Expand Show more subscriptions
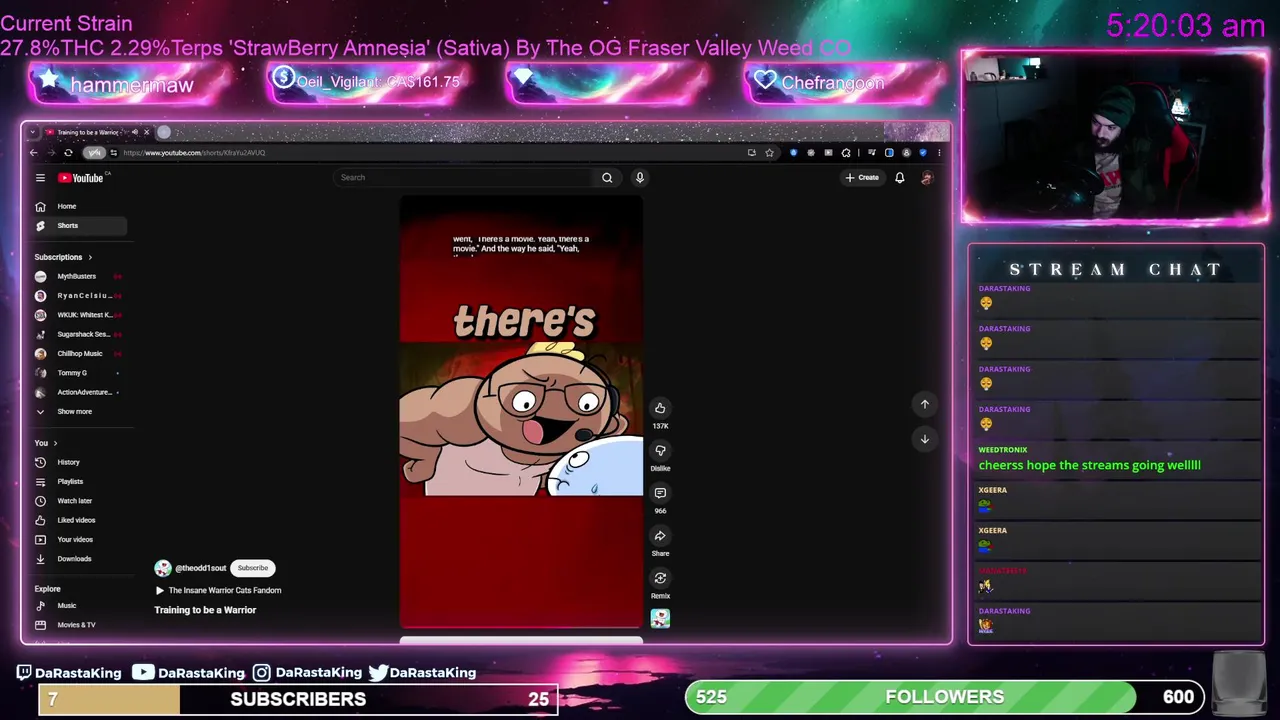Screen dimensions: 1280x720 point(78,412)
